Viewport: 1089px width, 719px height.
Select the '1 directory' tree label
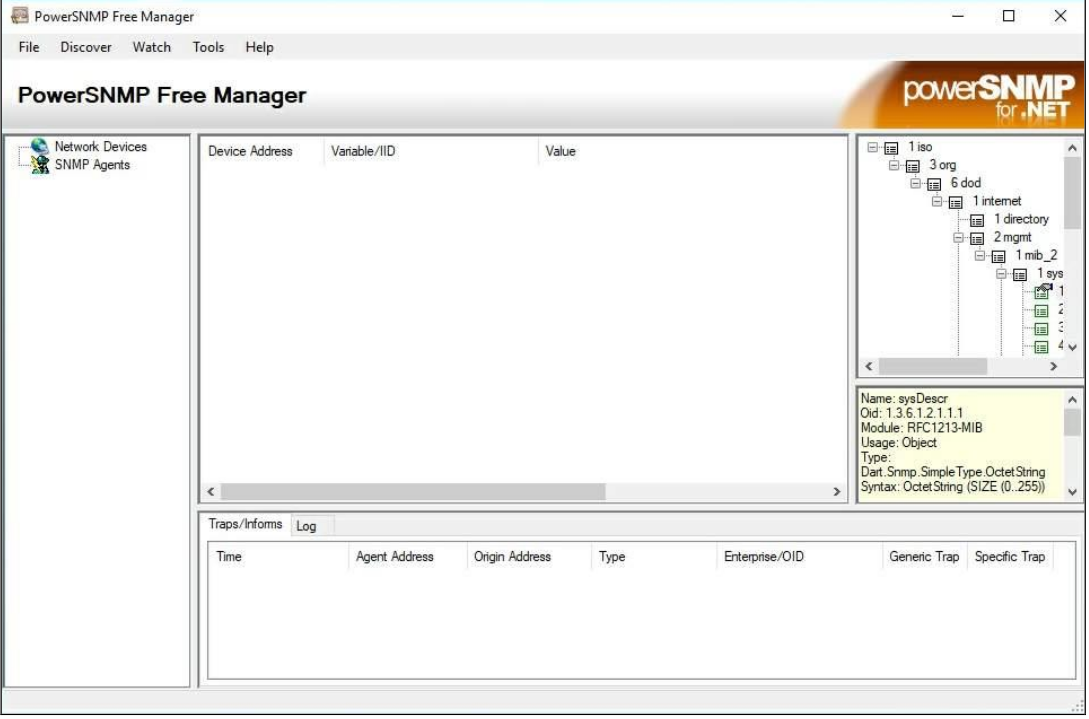(x=1021, y=220)
